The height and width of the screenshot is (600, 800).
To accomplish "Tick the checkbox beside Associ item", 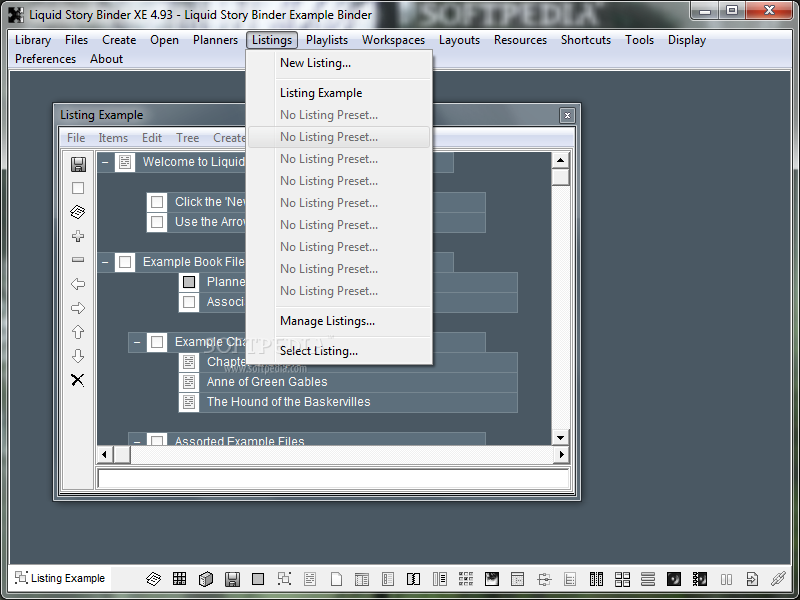I will [x=189, y=302].
